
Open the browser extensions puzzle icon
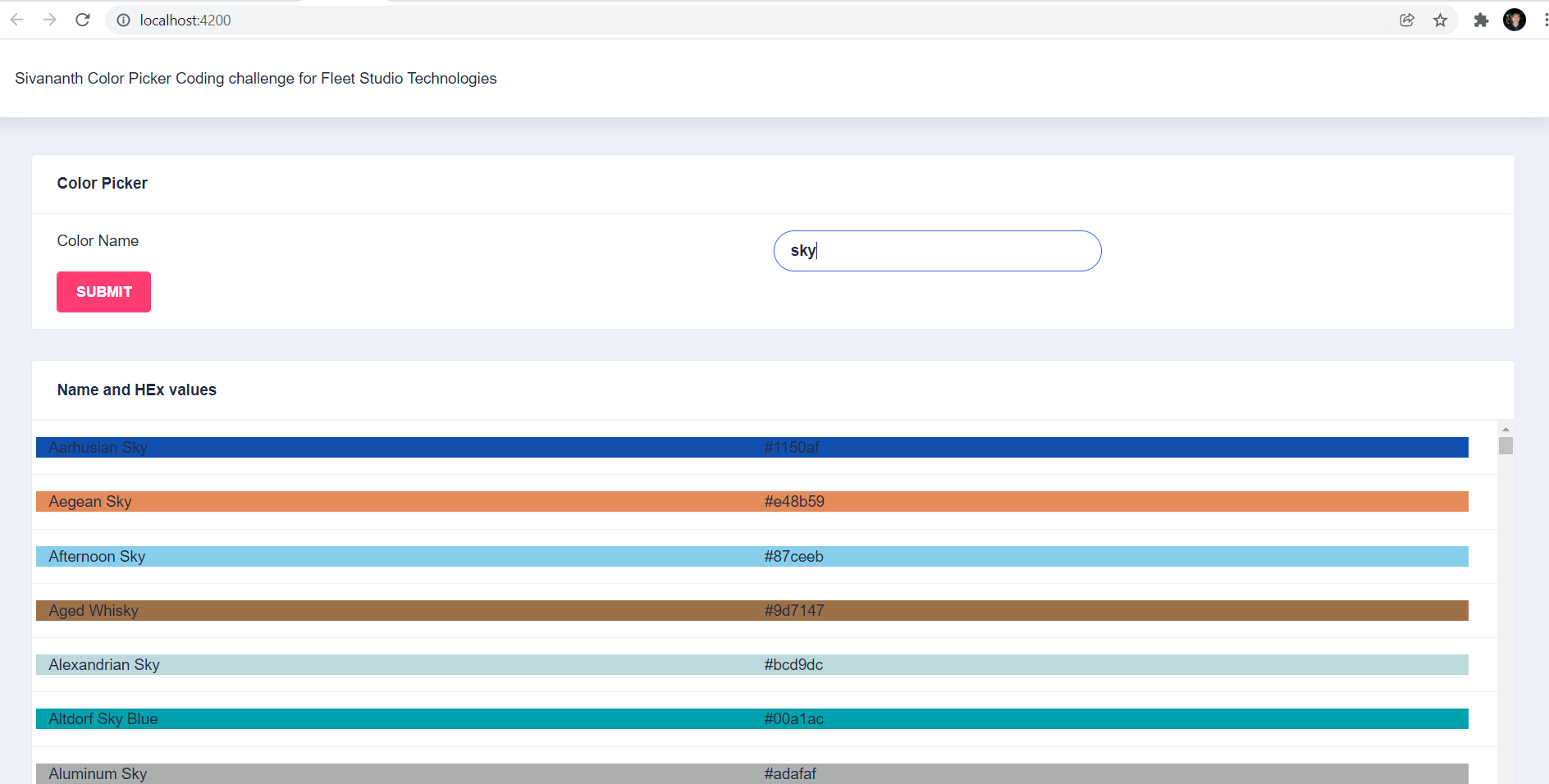click(1482, 20)
